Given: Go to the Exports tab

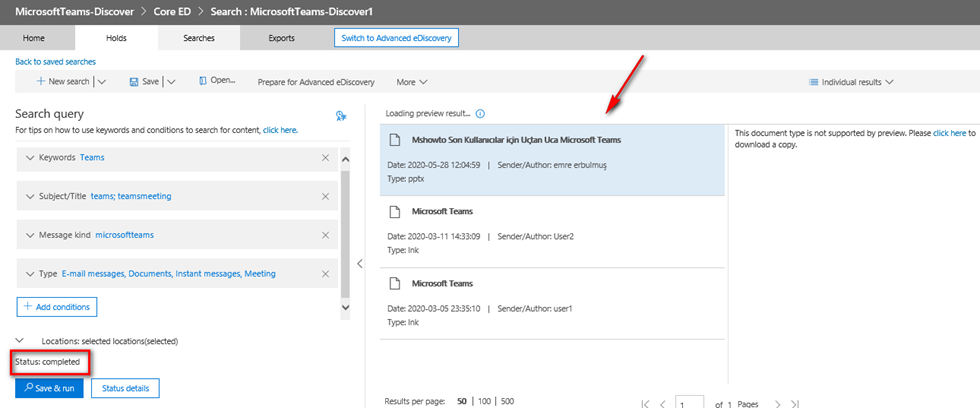Looking at the screenshot, I should pyautogui.click(x=281, y=38).
